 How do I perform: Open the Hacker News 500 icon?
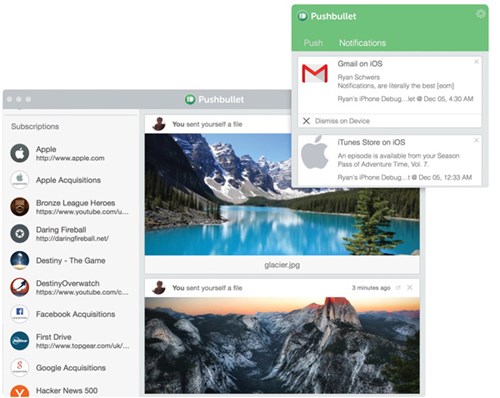click(20, 392)
